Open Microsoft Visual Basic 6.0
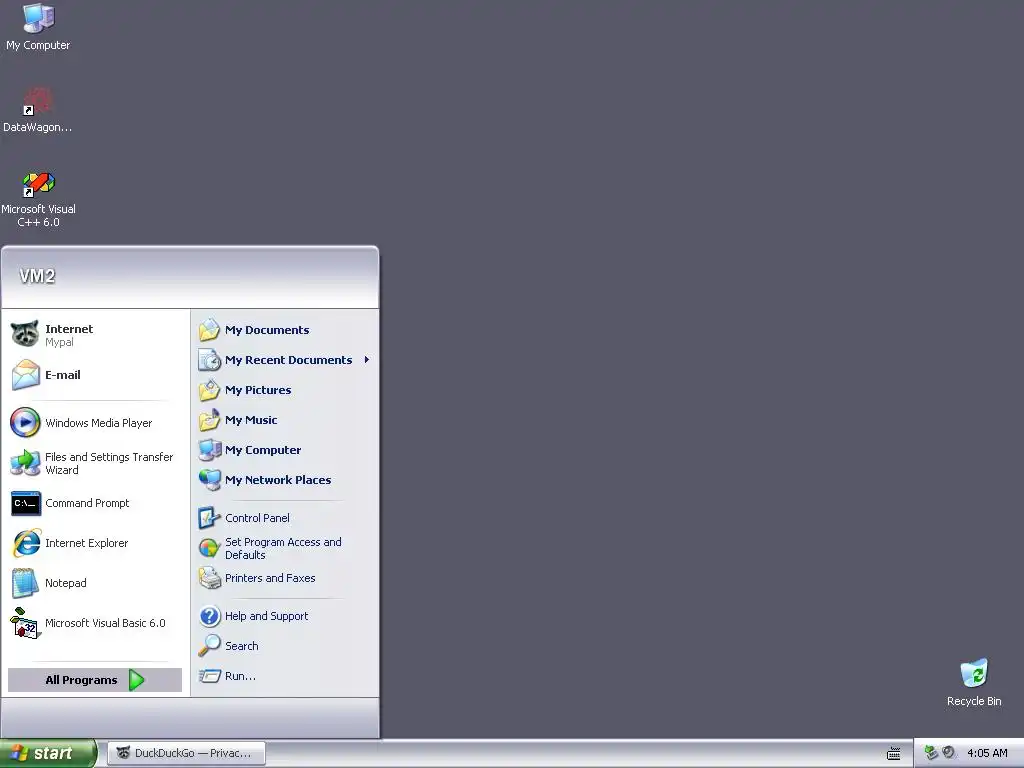This screenshot has width=1024, height=768. click(96, 623)
